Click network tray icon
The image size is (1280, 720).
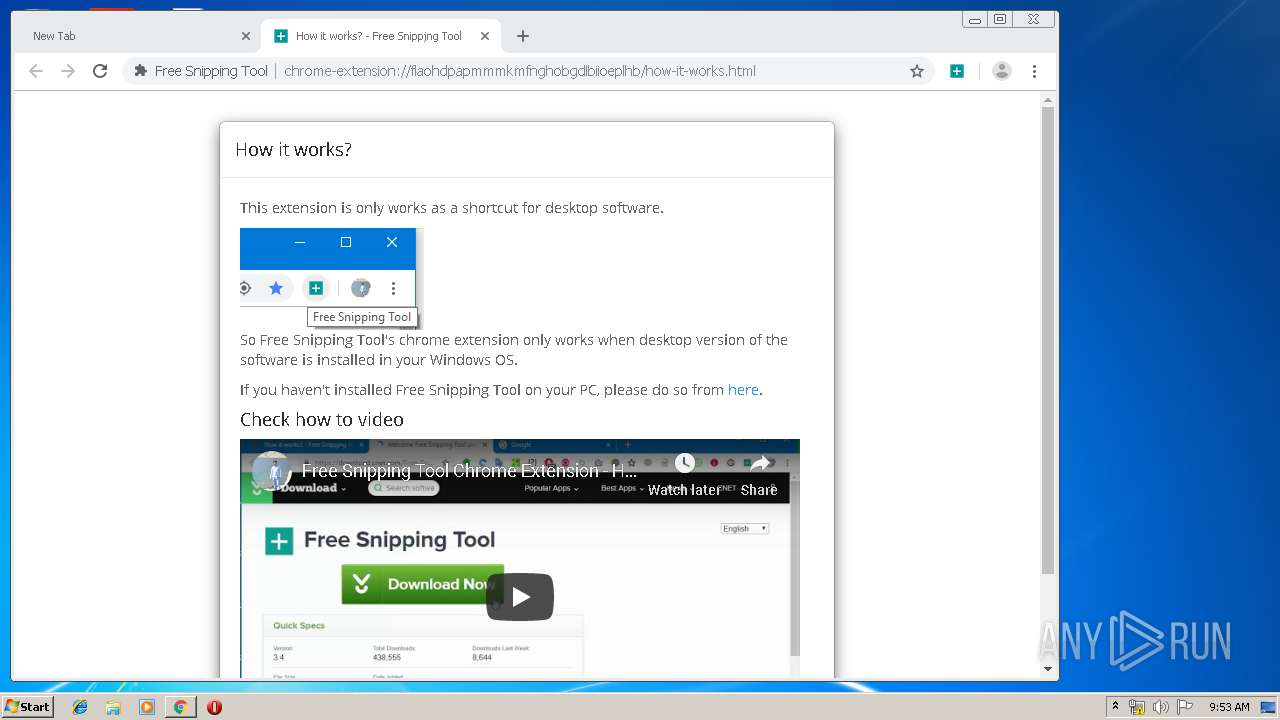coord(1137,707)
